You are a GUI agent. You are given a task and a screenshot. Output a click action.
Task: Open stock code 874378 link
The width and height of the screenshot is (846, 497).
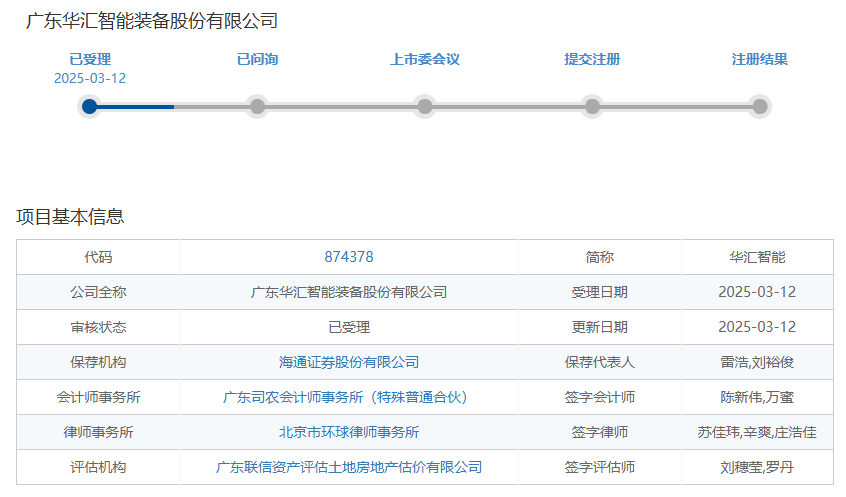[x=349, y=257]
